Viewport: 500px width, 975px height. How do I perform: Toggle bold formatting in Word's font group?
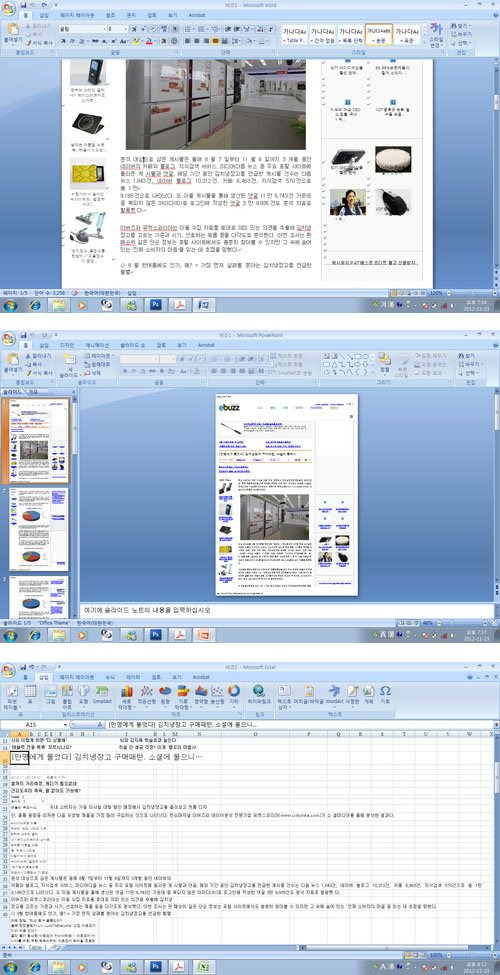pos(62,41)
